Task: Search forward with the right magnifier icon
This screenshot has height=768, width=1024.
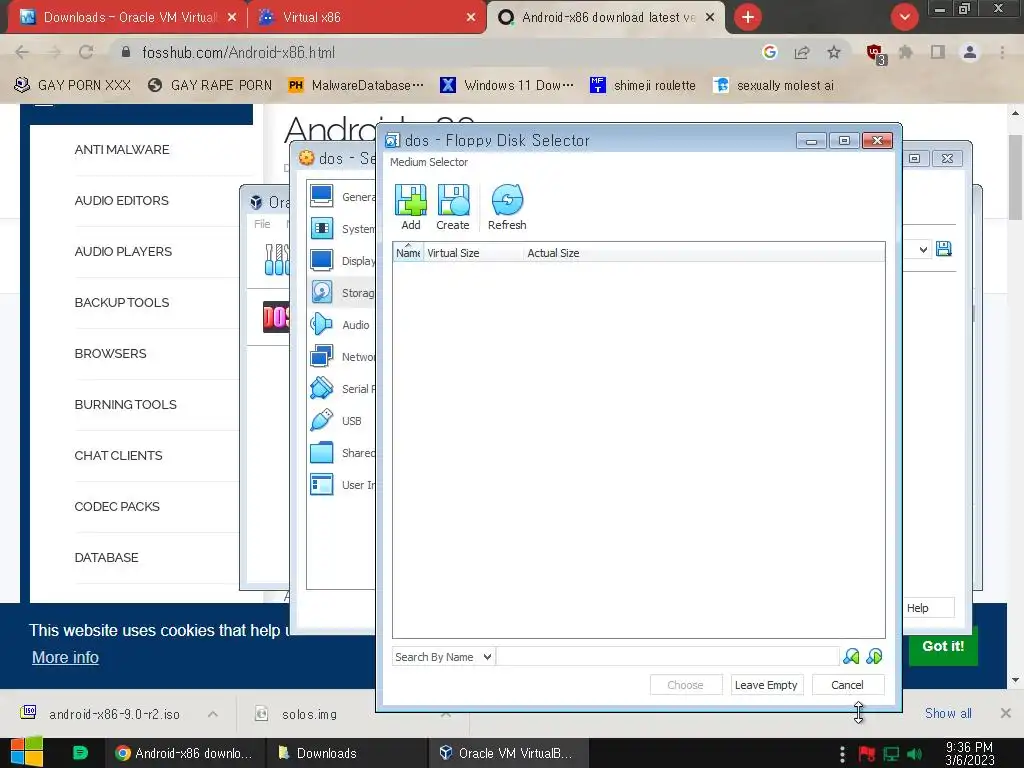Action: (874, 656)
